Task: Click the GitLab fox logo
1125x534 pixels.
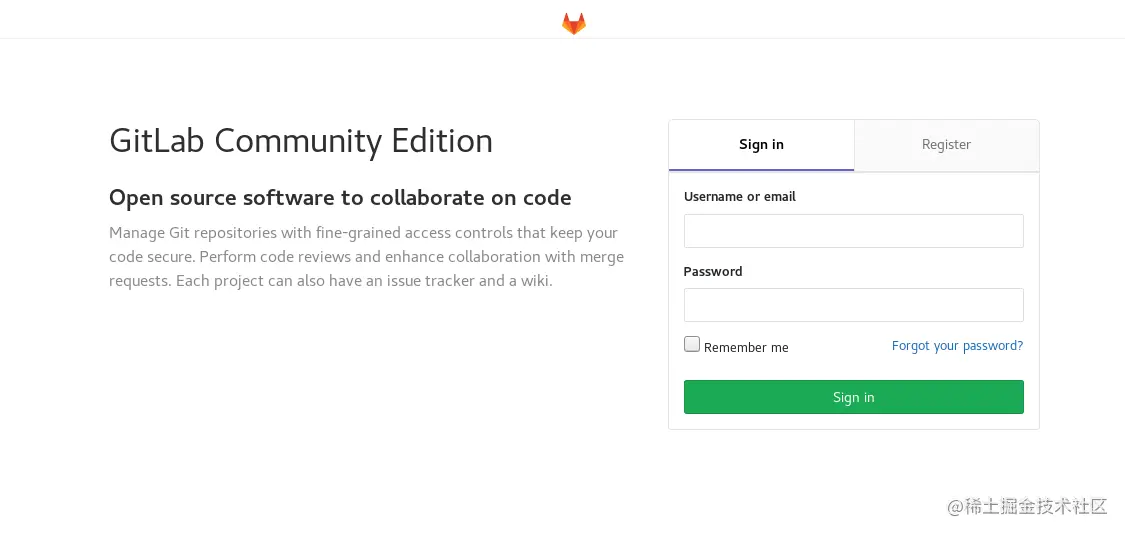Action: point(573,24)
